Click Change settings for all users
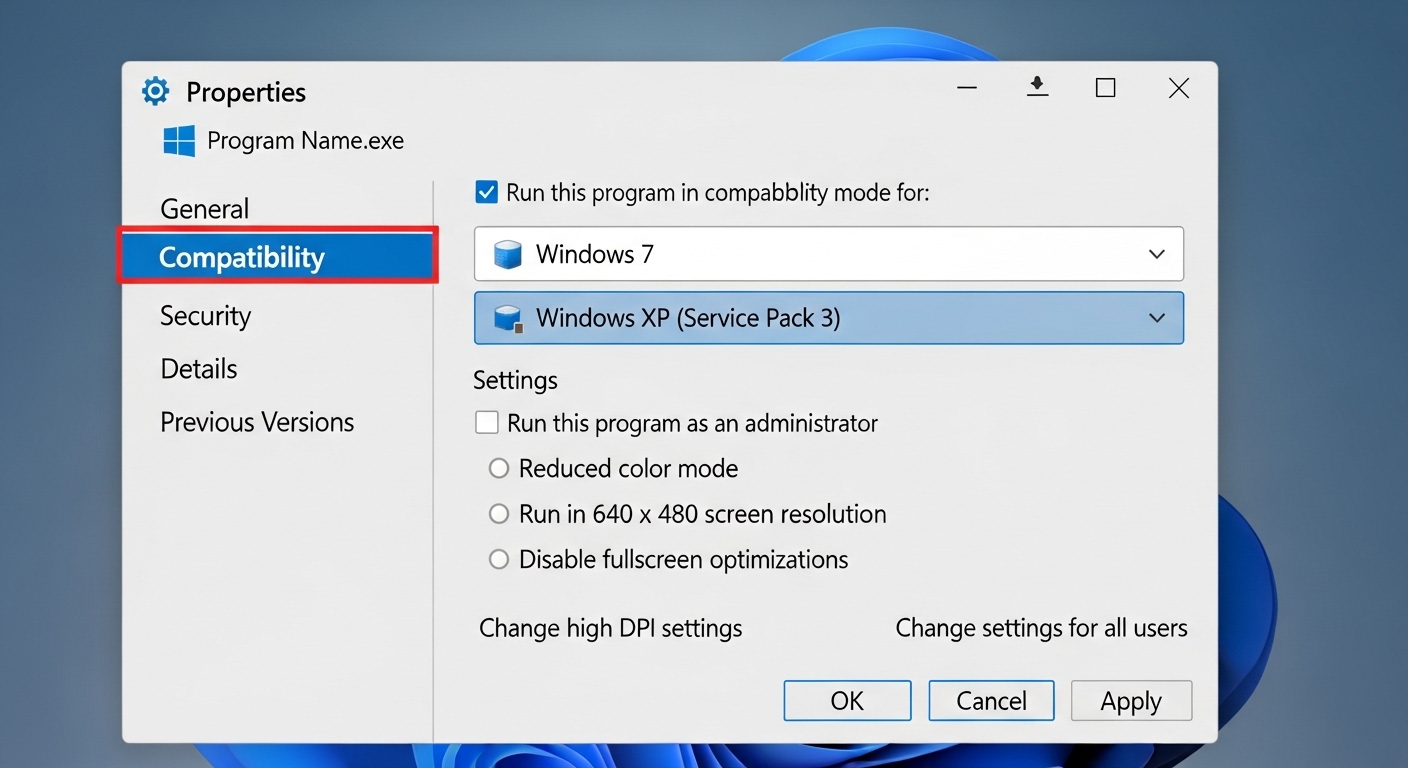 (1041, 628)
